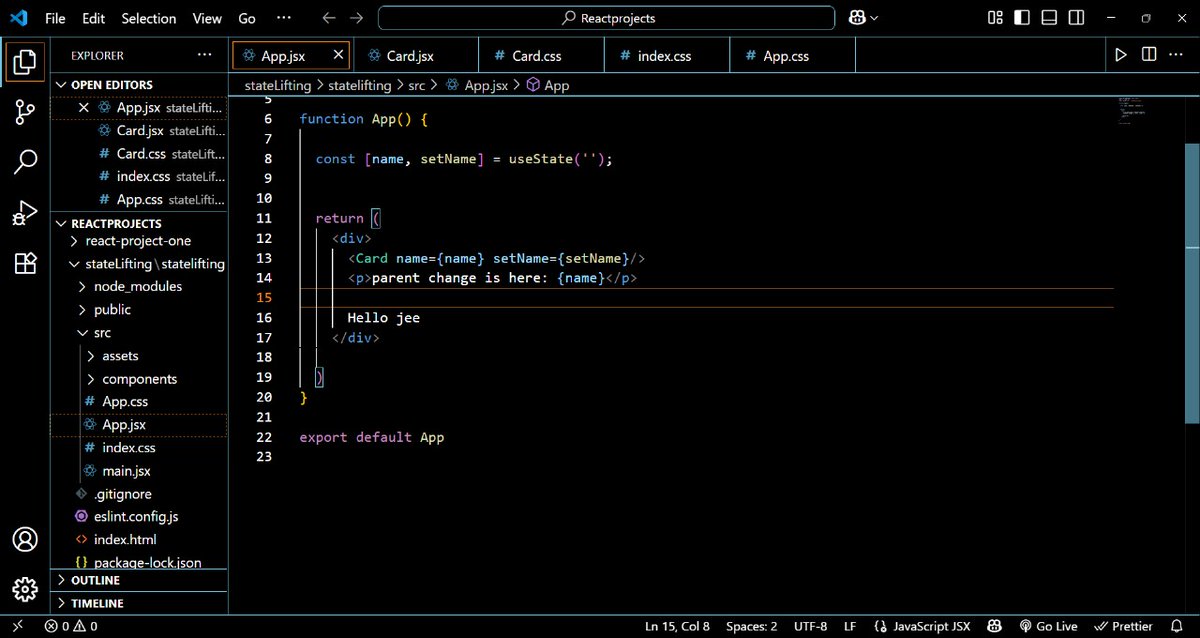Run the code with play icon
The image size is (1200, 638).
1121,55
